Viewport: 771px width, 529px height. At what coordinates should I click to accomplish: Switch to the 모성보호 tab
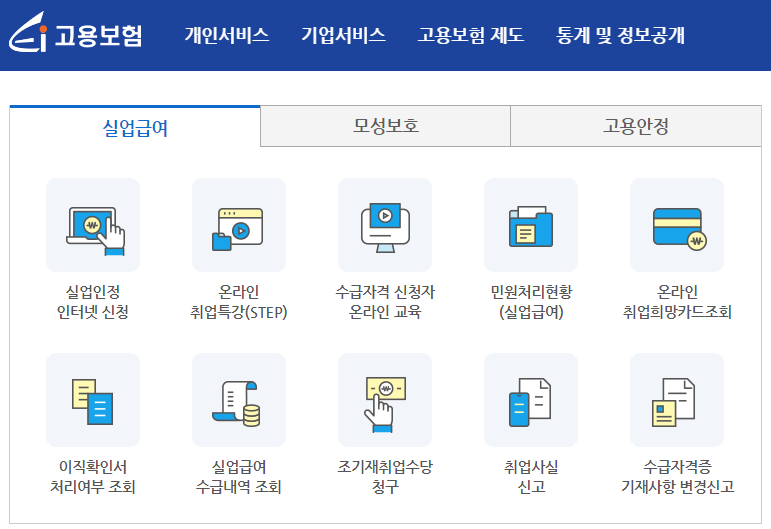tap(386, 126)
